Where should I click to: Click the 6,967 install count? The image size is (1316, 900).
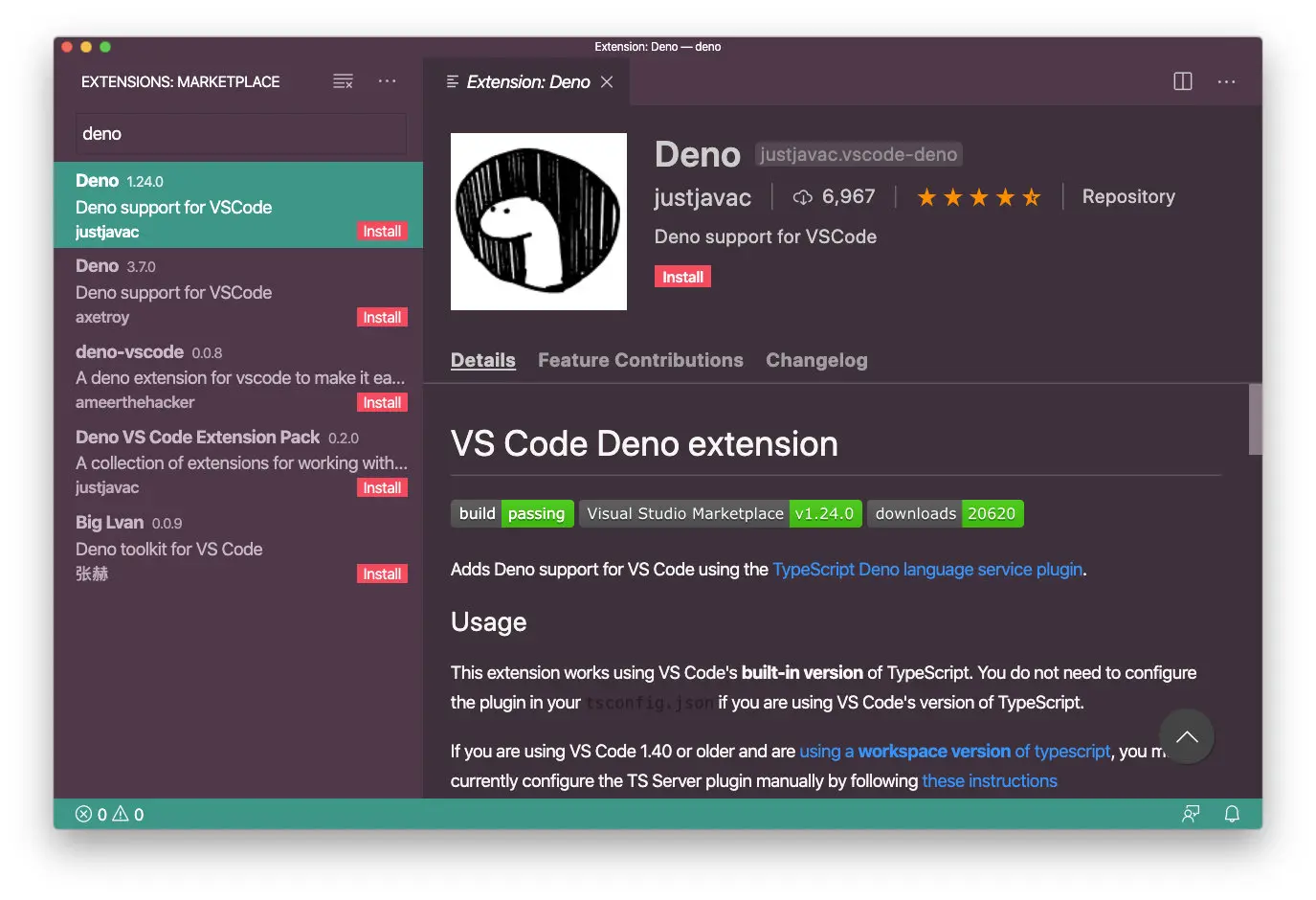pyautogui.click(x=848, y=196)
